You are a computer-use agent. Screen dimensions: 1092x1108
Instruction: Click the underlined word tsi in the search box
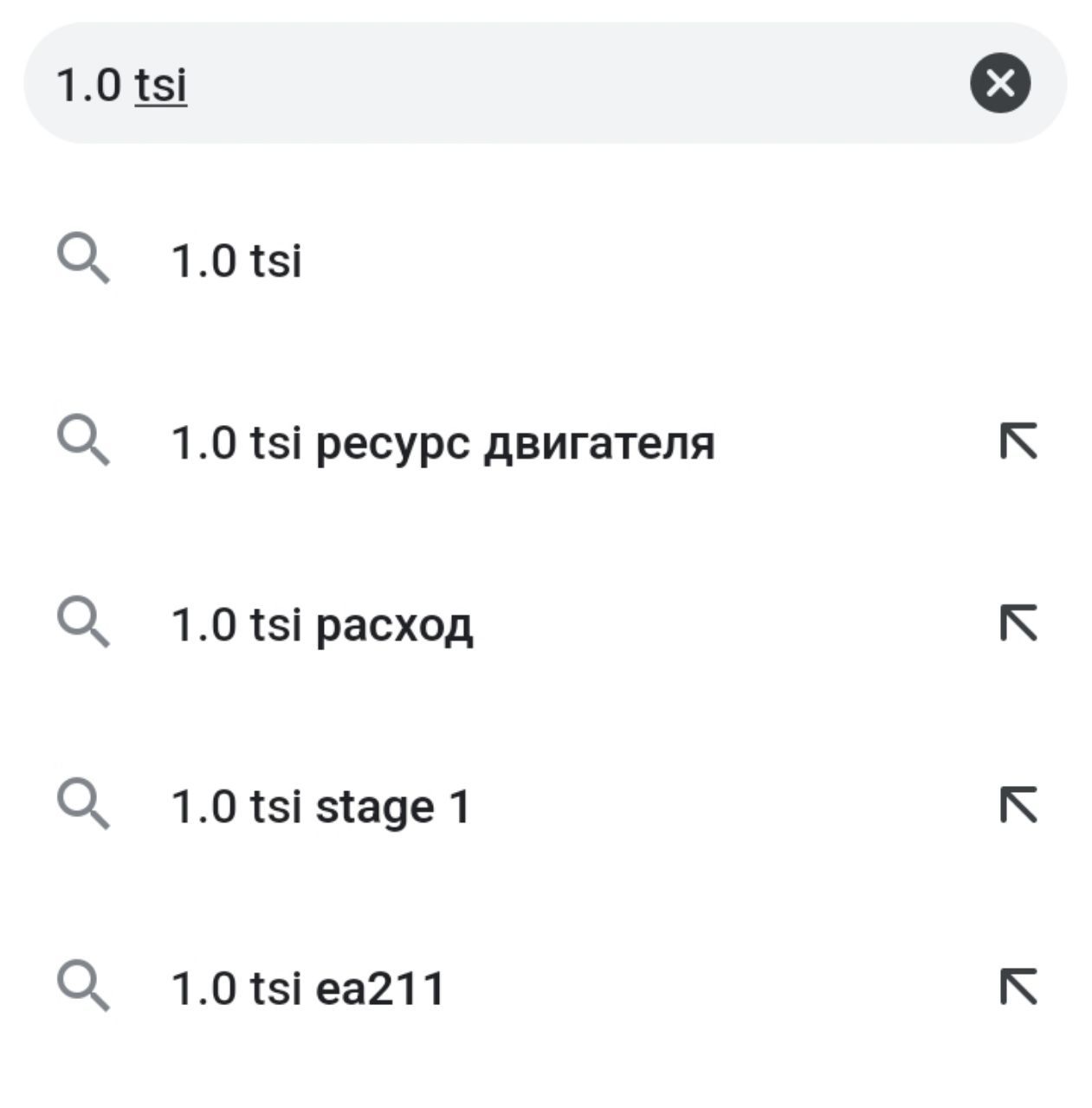coord(161,85)
